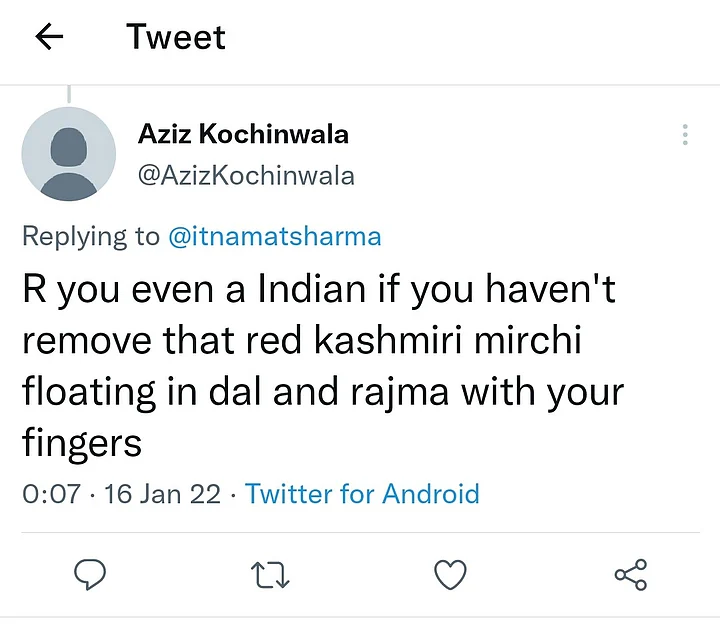Like the tweet with the heart icon
Image resolution: width=720 pixels, height=636 pixels.
pyautogui.click(x=451, y=574)
